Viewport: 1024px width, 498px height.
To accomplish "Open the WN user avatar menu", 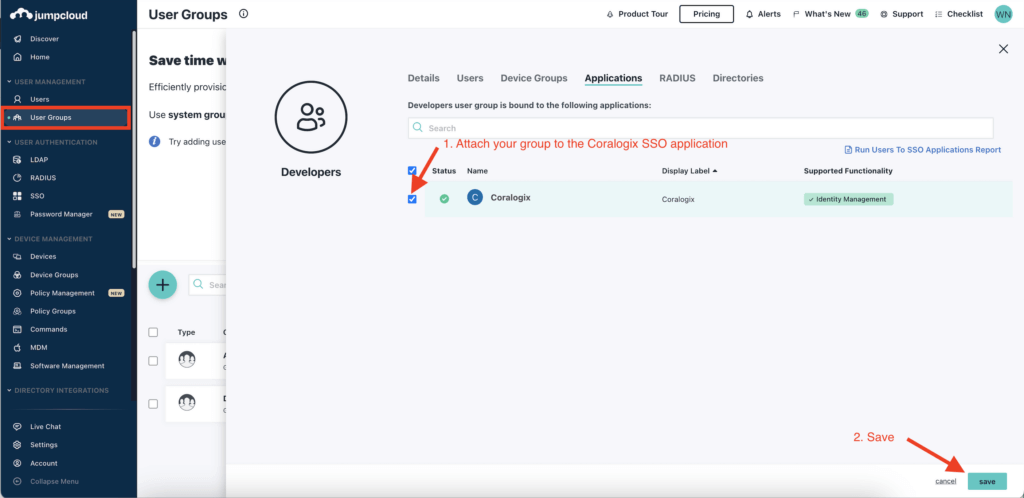I will tap(1003, 14).
